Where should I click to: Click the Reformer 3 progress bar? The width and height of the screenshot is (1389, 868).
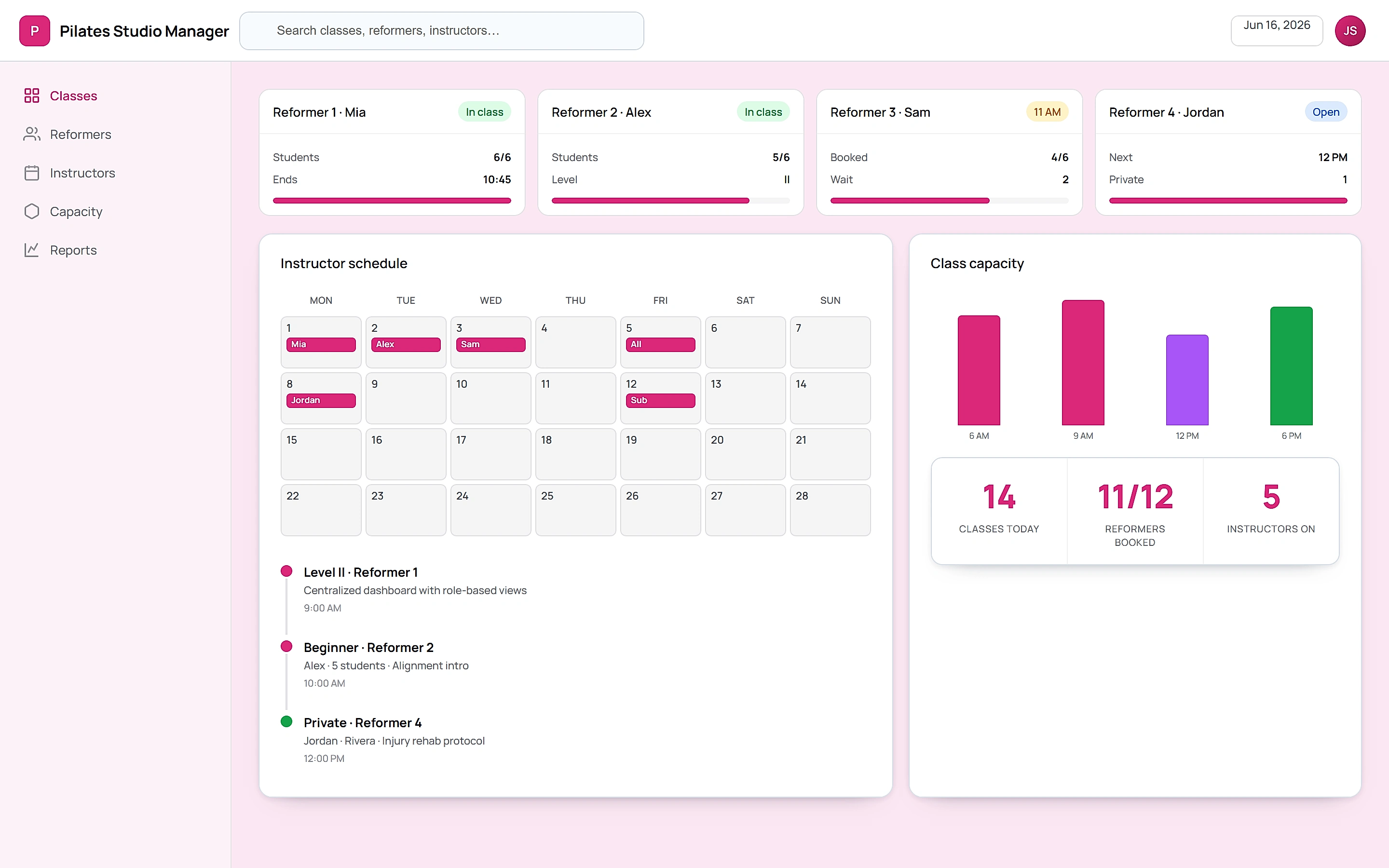(949, 200)
